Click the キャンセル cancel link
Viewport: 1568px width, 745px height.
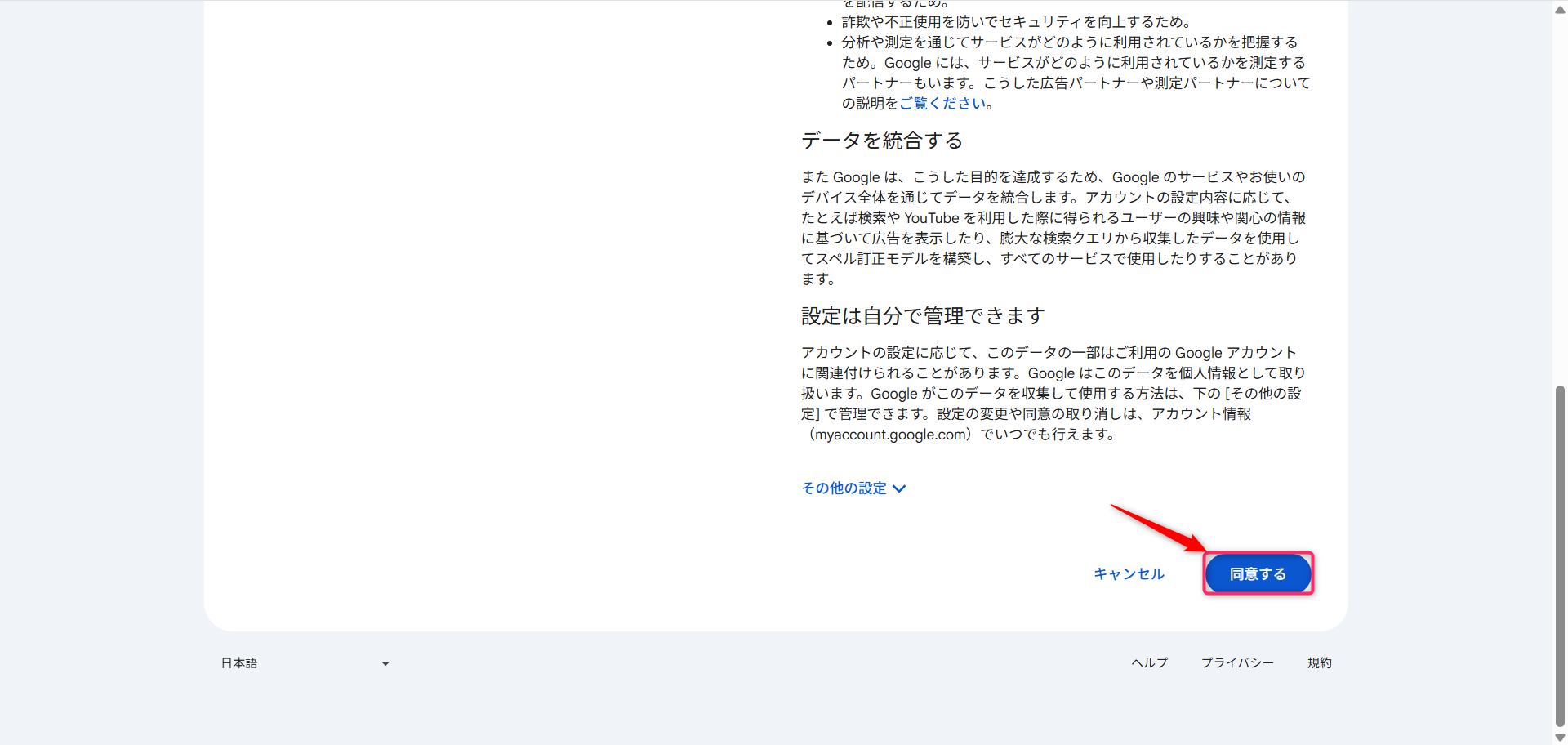tap(1128, 573)
